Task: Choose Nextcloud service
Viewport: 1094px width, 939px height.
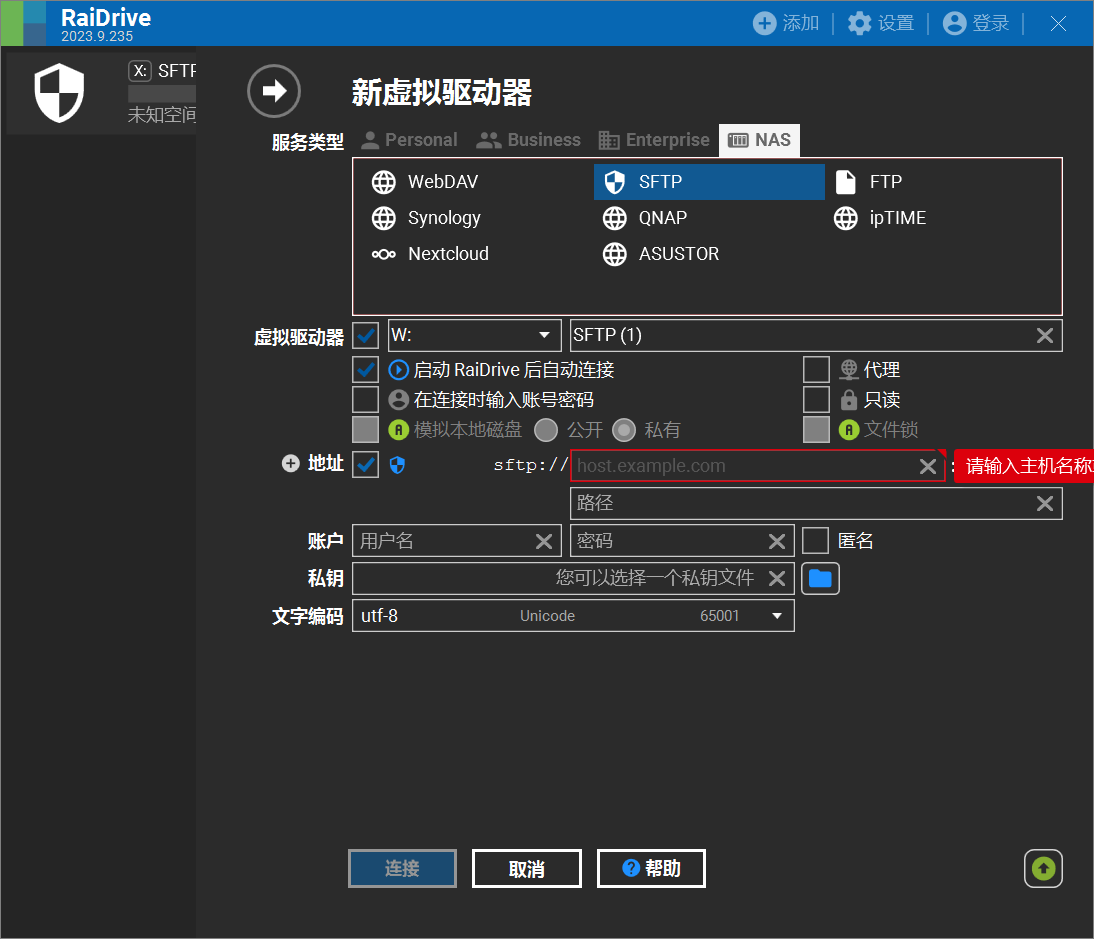Action: pyautogui.click(x=430, y=254)
